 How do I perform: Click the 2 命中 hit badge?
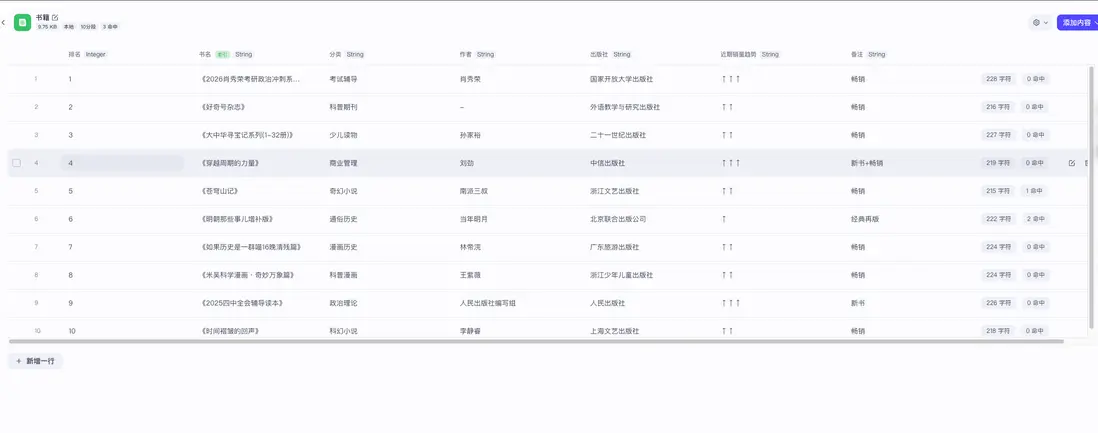tap(1035, 219)
